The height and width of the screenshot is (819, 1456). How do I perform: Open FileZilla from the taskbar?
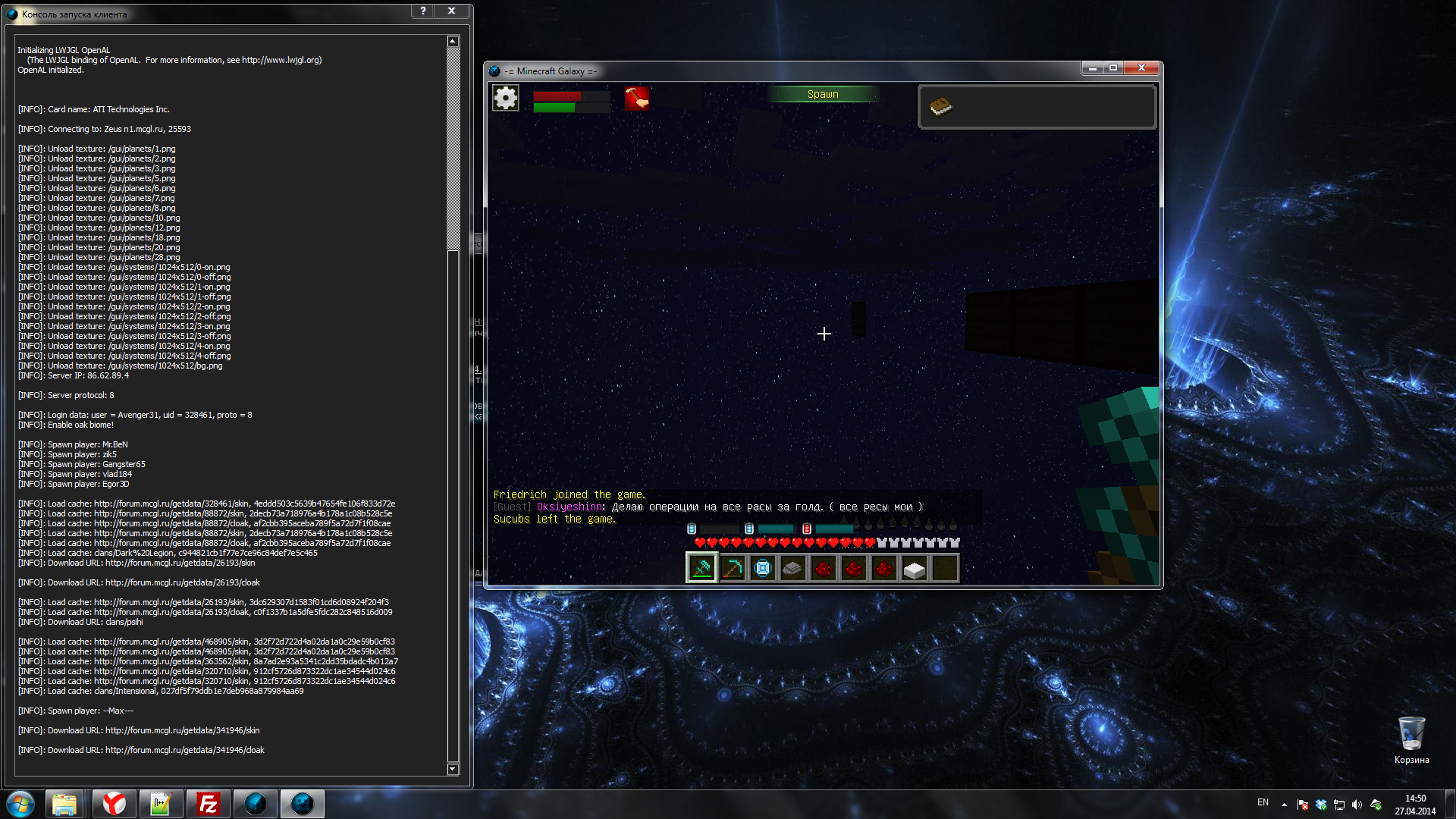pos(208,804)
